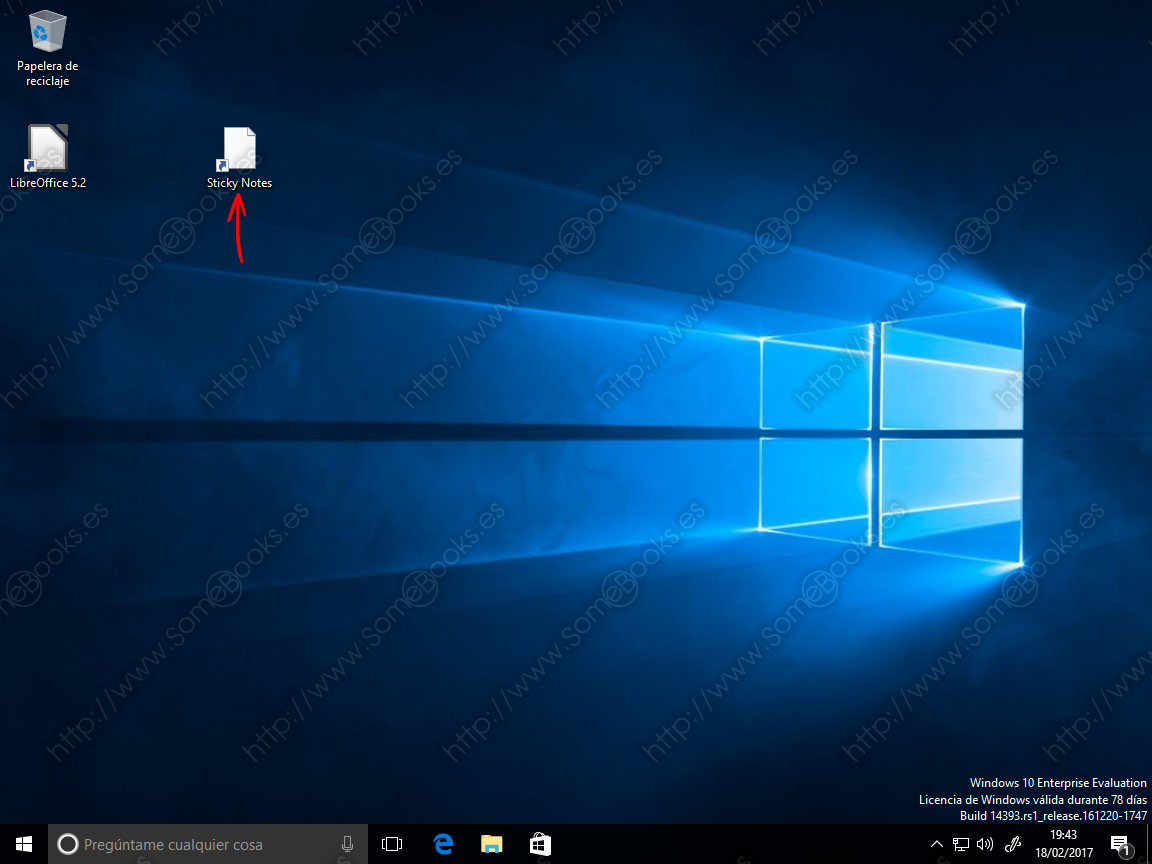Select the Papelera de reciclaje bin icon
The width and height of the screenshot is (1152, 864).
47,32
